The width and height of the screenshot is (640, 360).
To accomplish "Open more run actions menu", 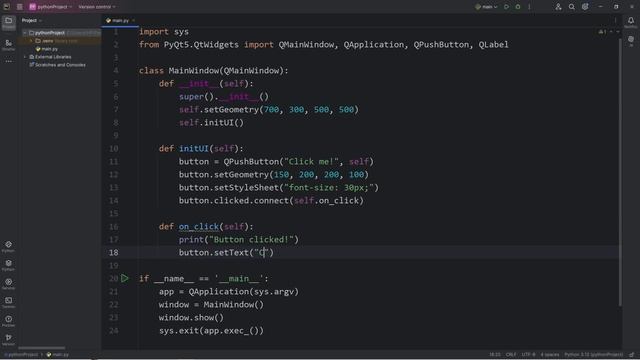I will pos(529,7).
